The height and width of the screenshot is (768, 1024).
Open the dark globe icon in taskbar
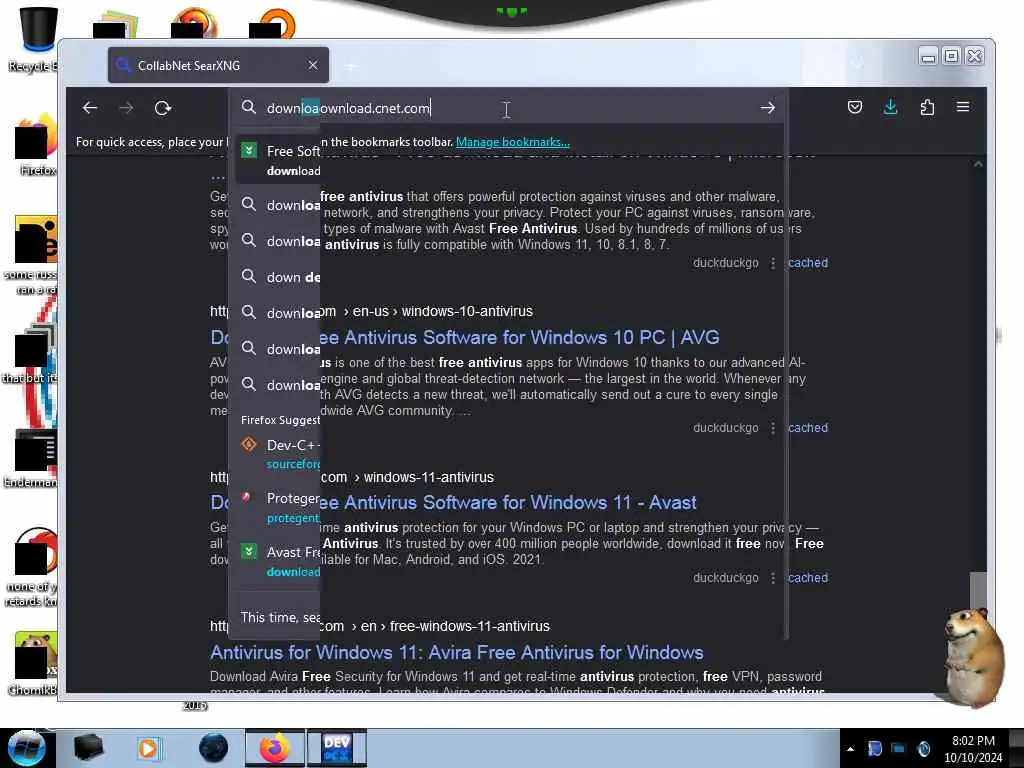[x=213, y=748]
